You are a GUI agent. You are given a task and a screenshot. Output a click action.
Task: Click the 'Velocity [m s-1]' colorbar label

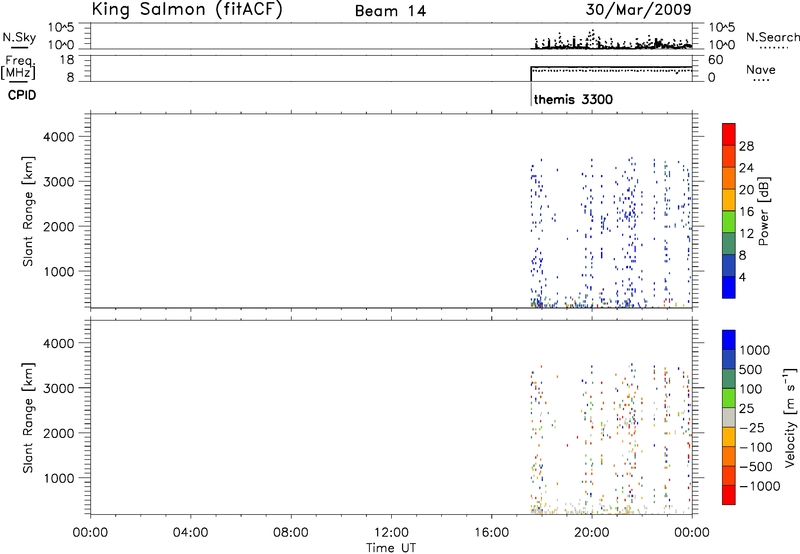point(790,417)
